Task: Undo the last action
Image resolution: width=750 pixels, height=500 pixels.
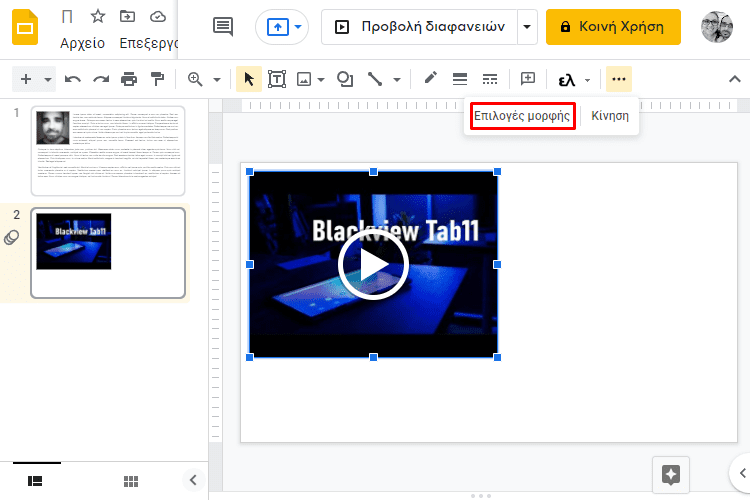Action: [x=73, y=79]
